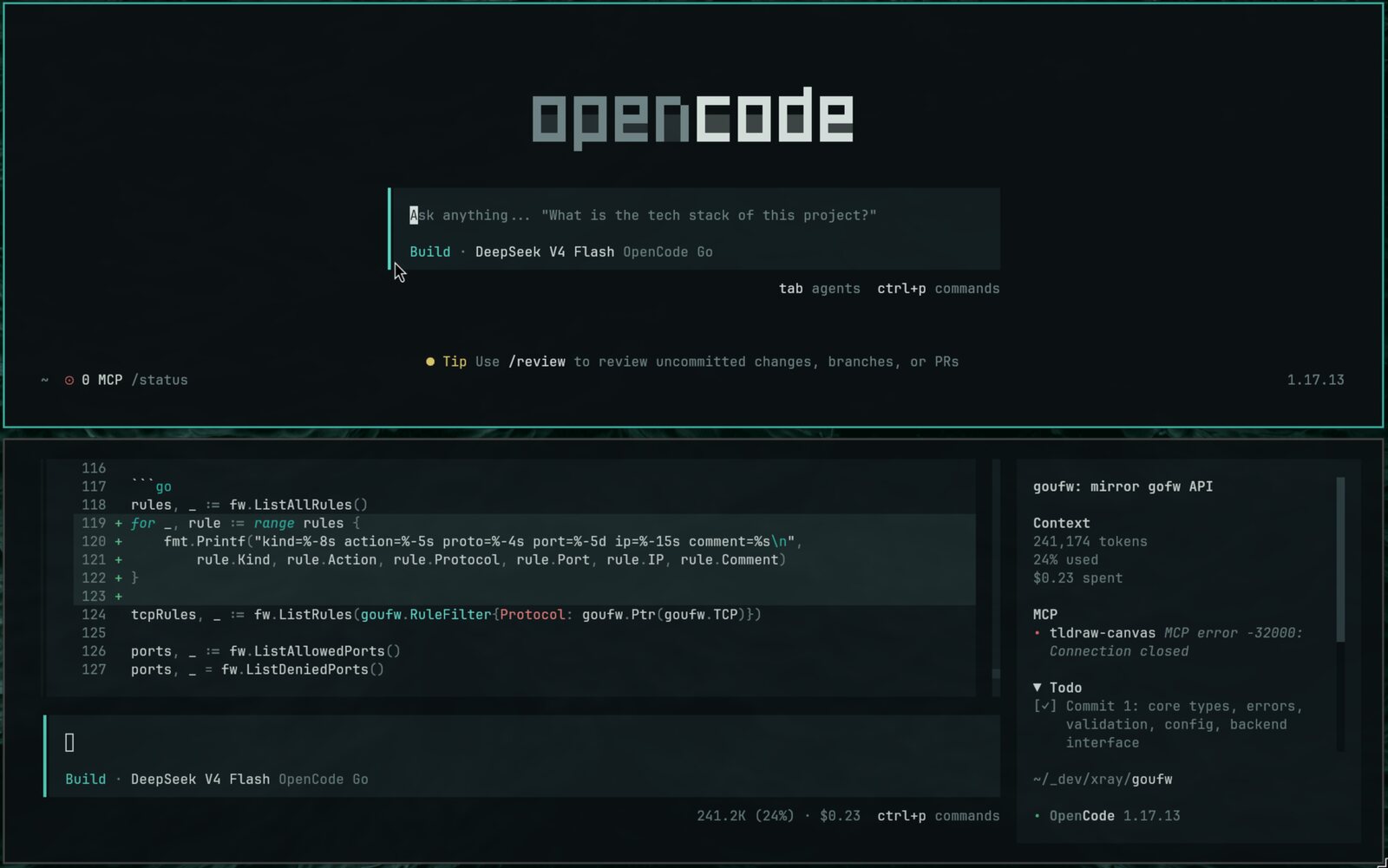Click the /review command in the tip
This screenshot has width=1388, height=868.
[537, 362]
